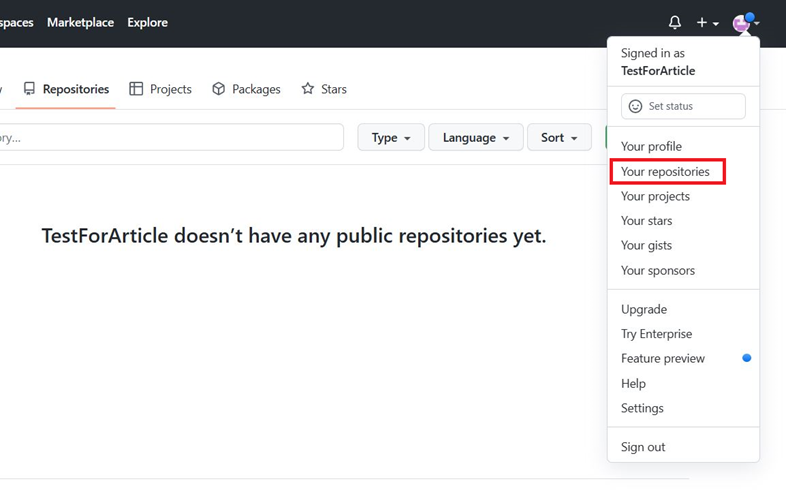This screenshot has width=786, height=490.
Task: Expand the Type filter dropdown
Action: click(391, 137)
